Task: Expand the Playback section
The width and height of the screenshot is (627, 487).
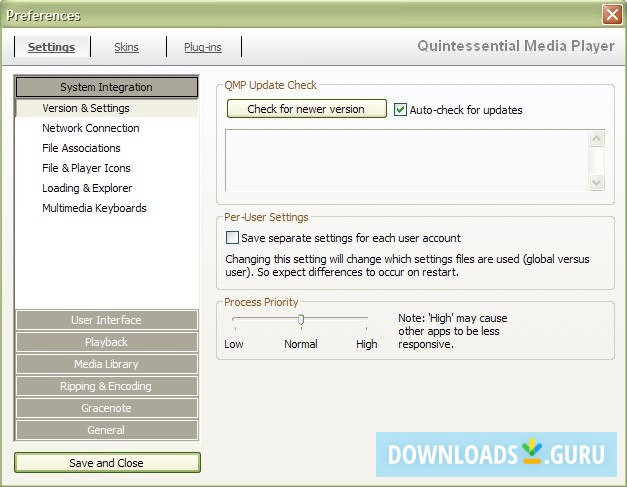Action: tap(106, 342)
